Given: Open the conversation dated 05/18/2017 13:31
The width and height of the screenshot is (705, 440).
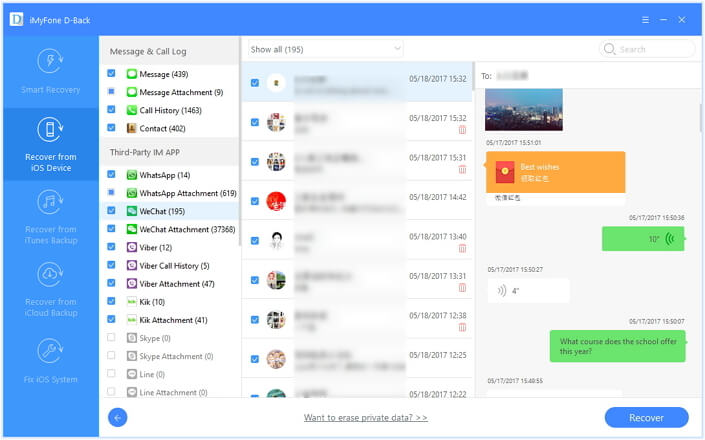Looking at the screenshot, I should click(x=357, y=280).
